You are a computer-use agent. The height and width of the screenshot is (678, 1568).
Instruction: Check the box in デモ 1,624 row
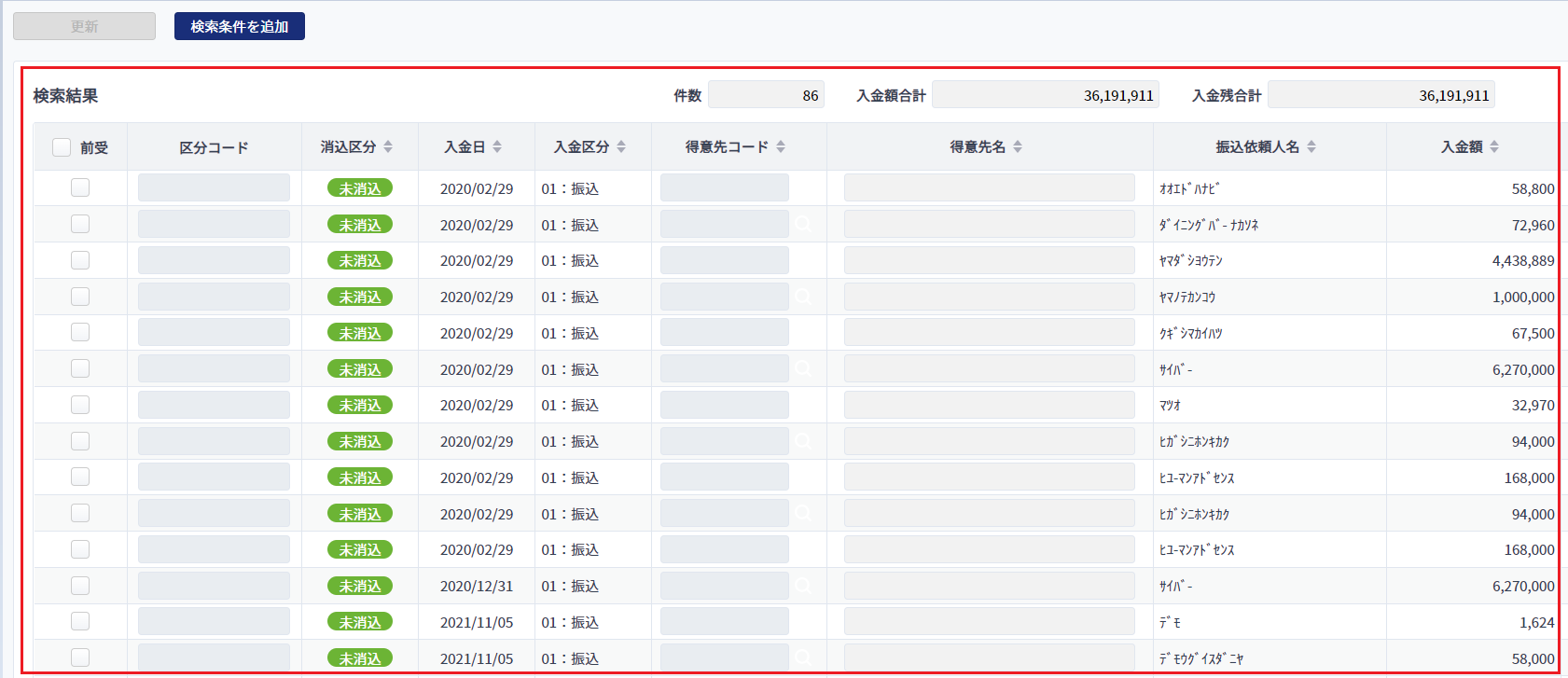(80, 621)
